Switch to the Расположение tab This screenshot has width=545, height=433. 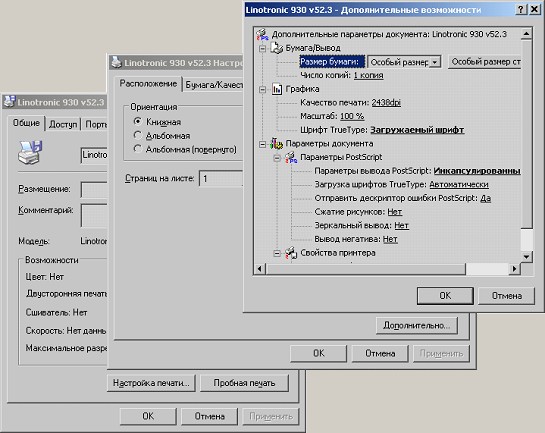pyautogui.click(x=148, y=84)
